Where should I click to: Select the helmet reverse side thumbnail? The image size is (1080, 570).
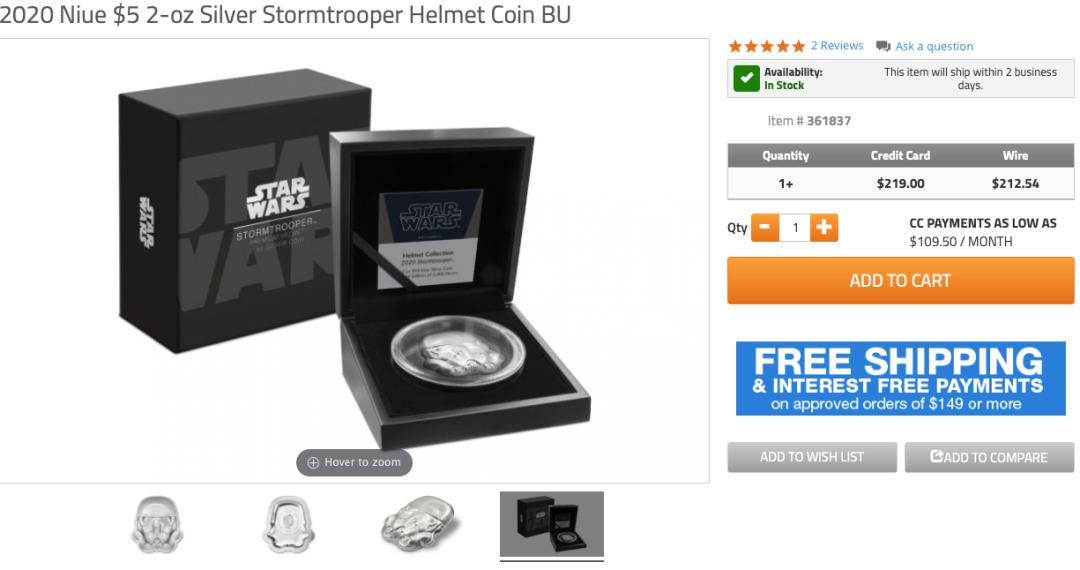tap(288, 525)
